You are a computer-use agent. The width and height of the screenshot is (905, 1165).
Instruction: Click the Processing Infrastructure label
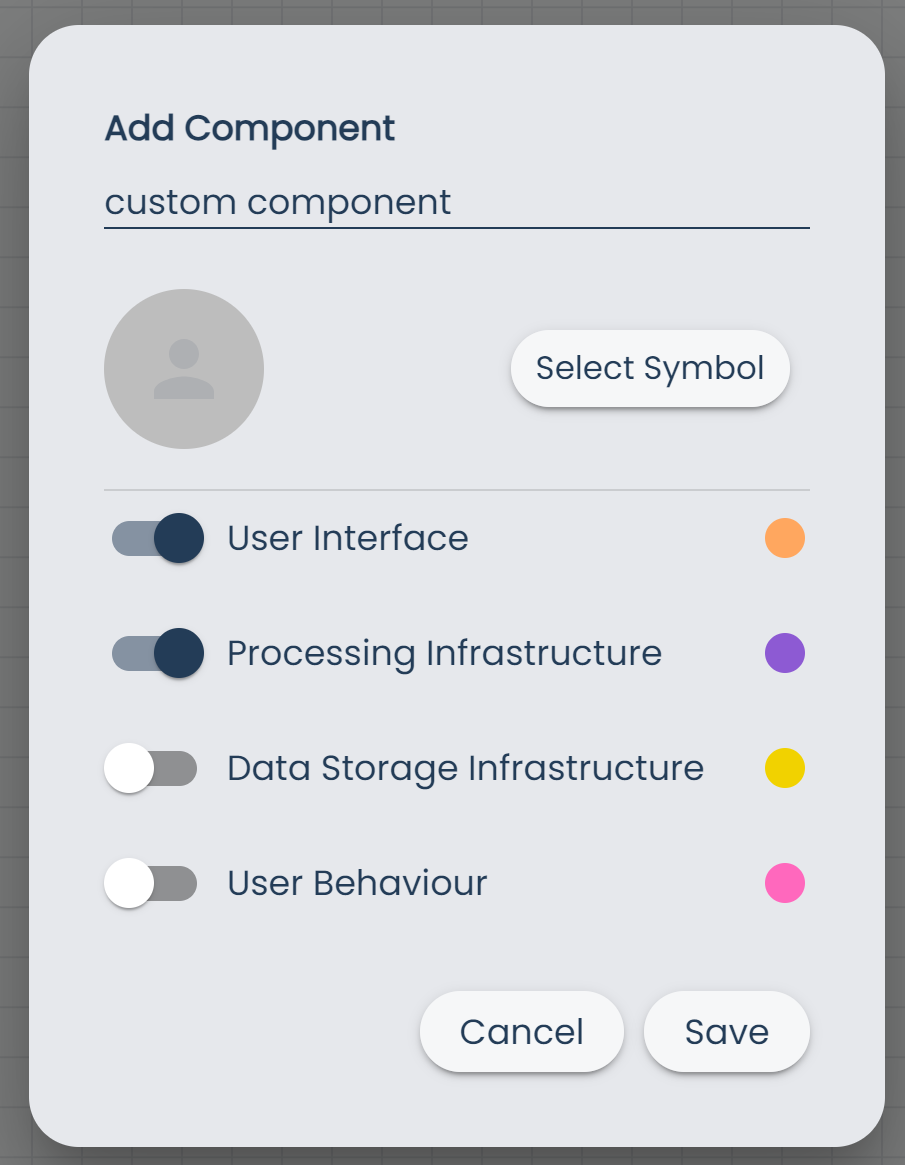pos(445,653)
